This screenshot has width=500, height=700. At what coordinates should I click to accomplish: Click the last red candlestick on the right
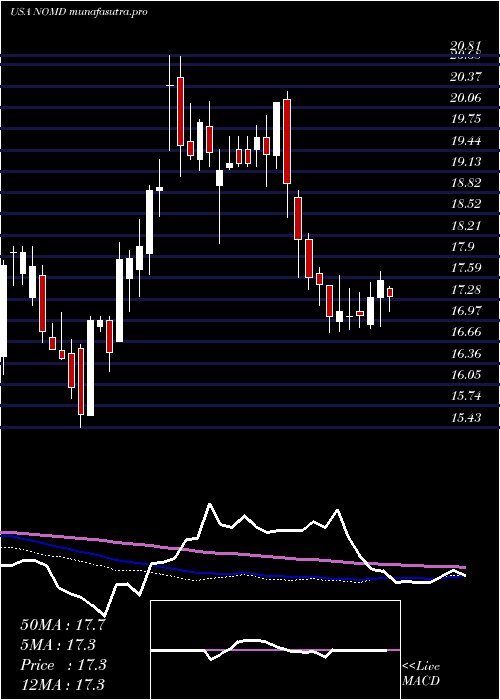pos(390,292)
